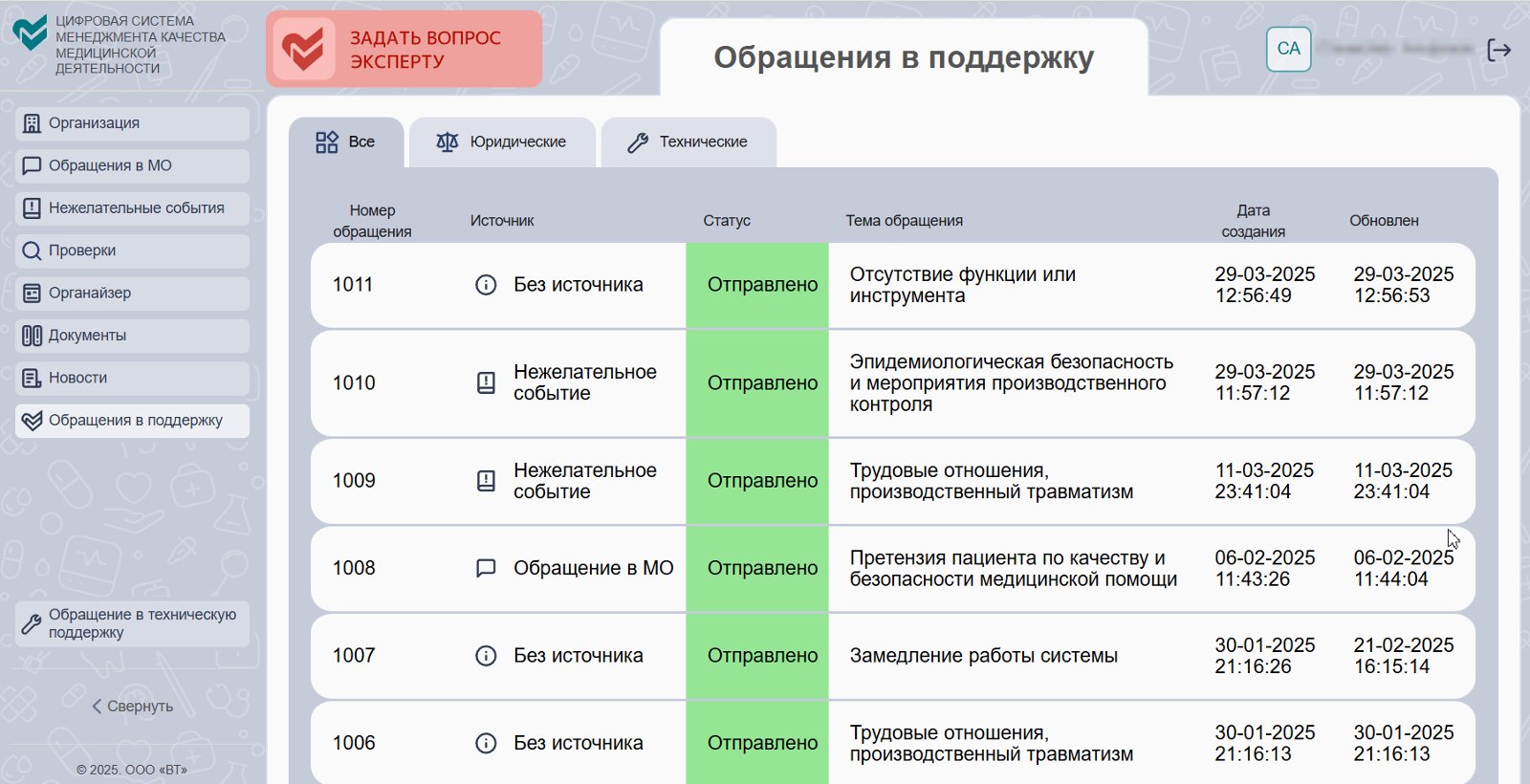
Task: Click the red checkmark expert icon
Action: click(303, 49)
